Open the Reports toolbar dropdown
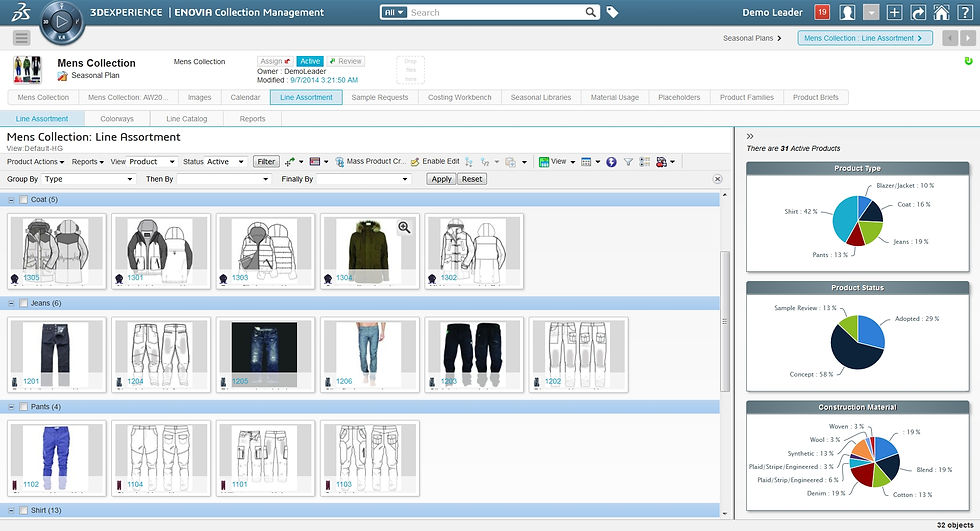980x531 pixels. tap(88, 162)
